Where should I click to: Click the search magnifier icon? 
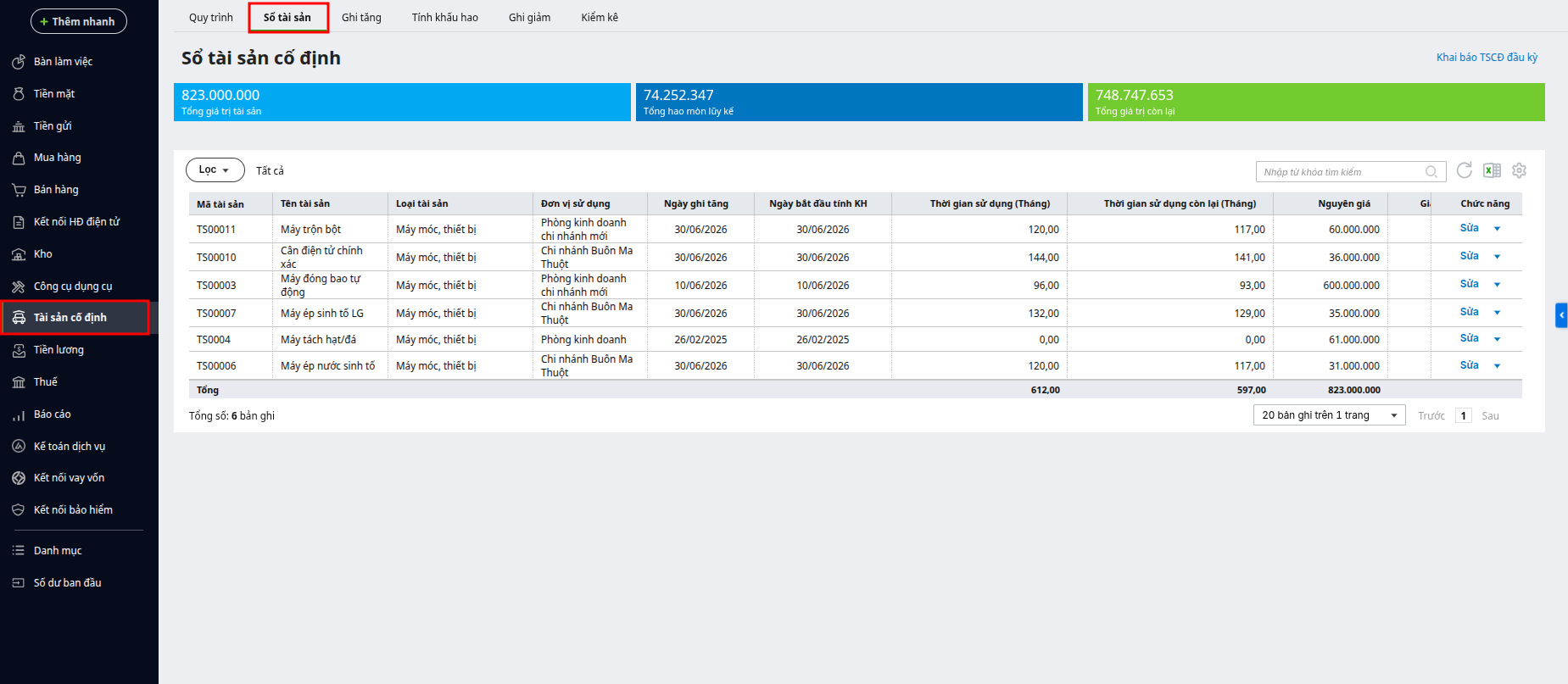click(x=1431, y=172)
